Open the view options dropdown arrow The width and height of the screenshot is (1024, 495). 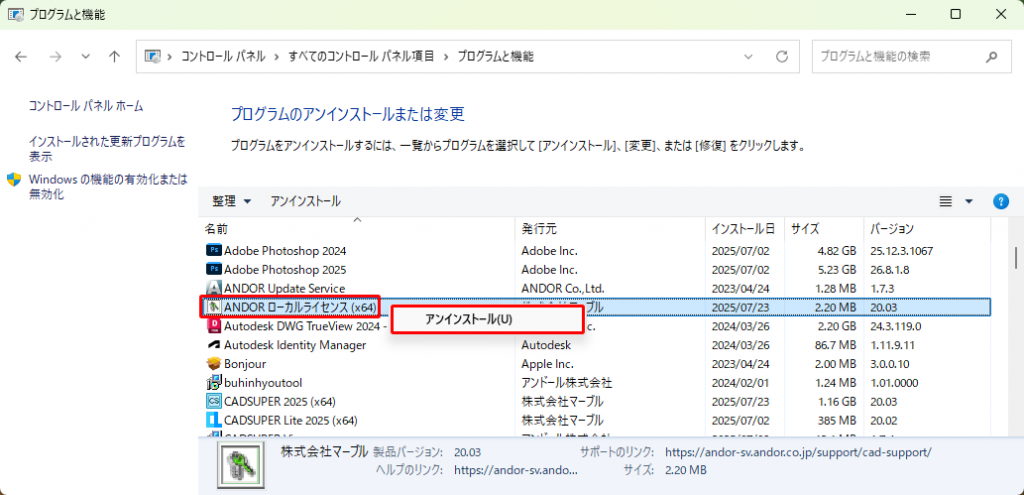[x=968, y=201]
